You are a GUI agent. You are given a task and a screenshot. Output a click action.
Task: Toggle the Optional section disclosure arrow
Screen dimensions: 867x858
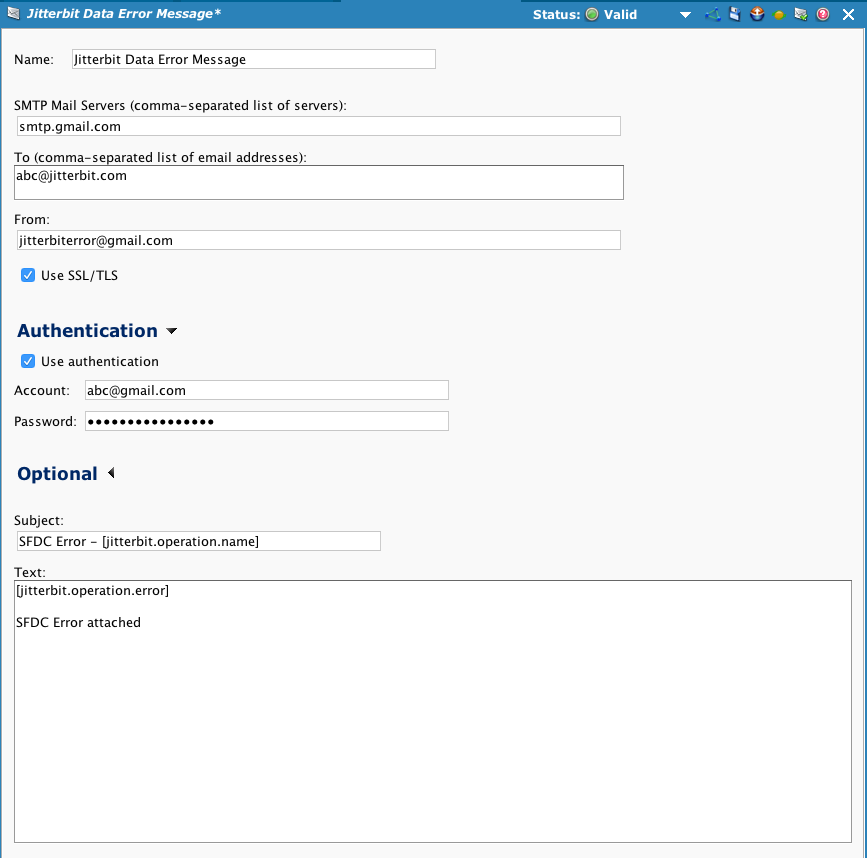pyautogui.click(x=111, y=473)
